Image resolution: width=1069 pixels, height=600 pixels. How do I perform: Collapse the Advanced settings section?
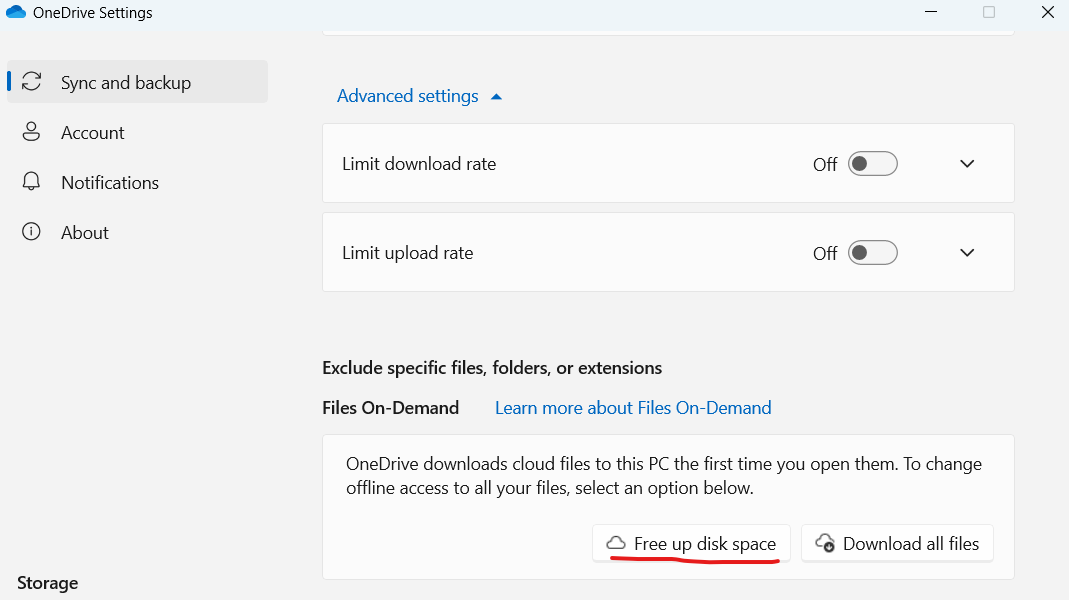[x=419, y=96]
